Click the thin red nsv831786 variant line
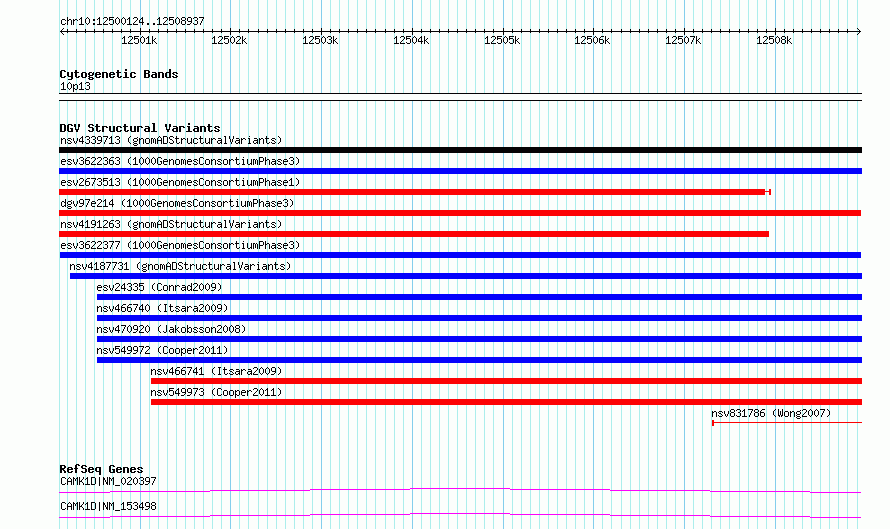 pyautogui.click(x=787, y=423)
